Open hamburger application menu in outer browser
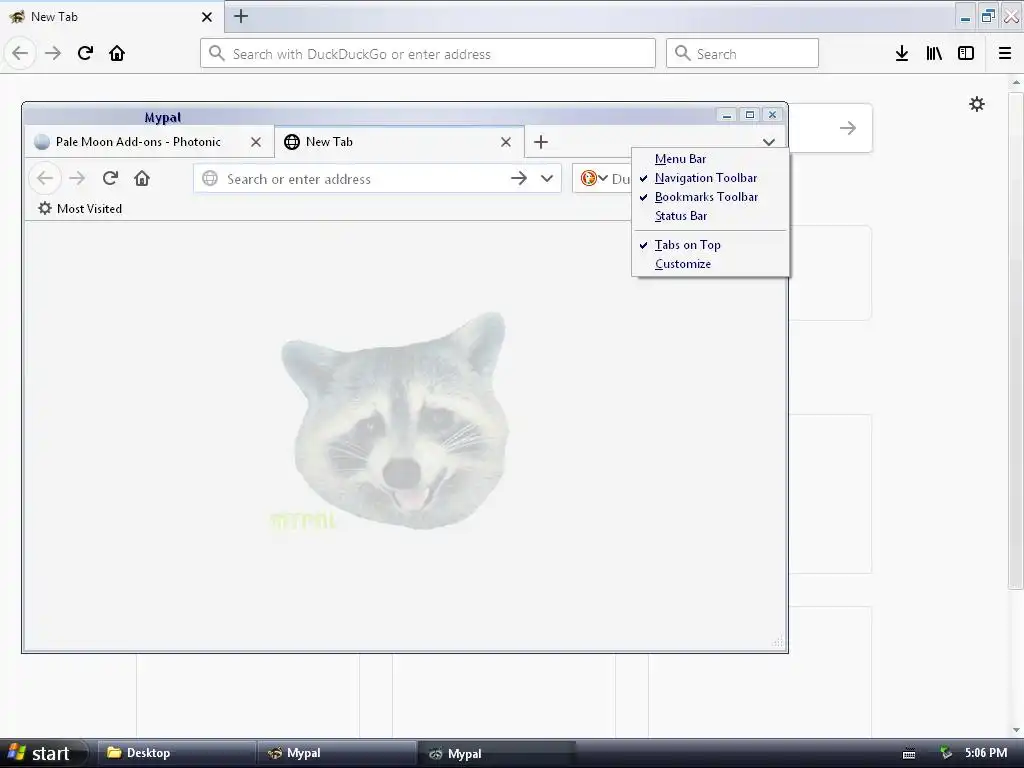The image size is (1024, 768). tap(1005, 53)
